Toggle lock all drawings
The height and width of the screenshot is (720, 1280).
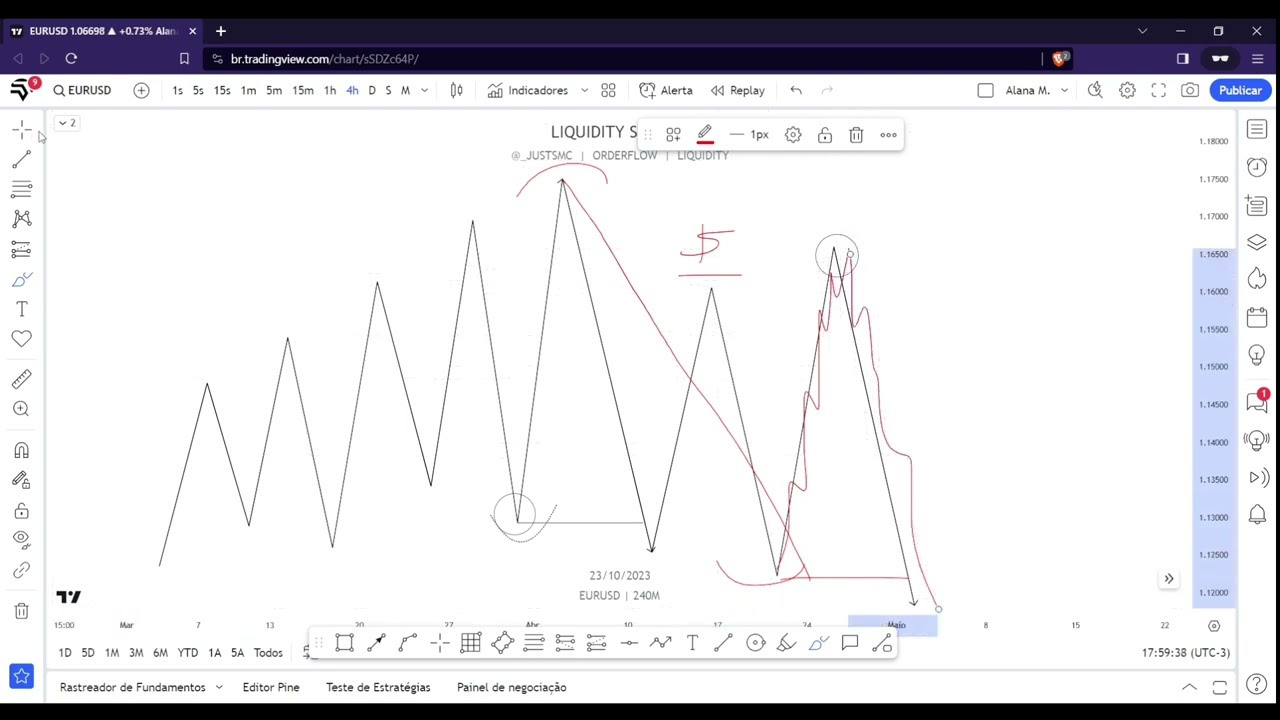coord(21,511)
